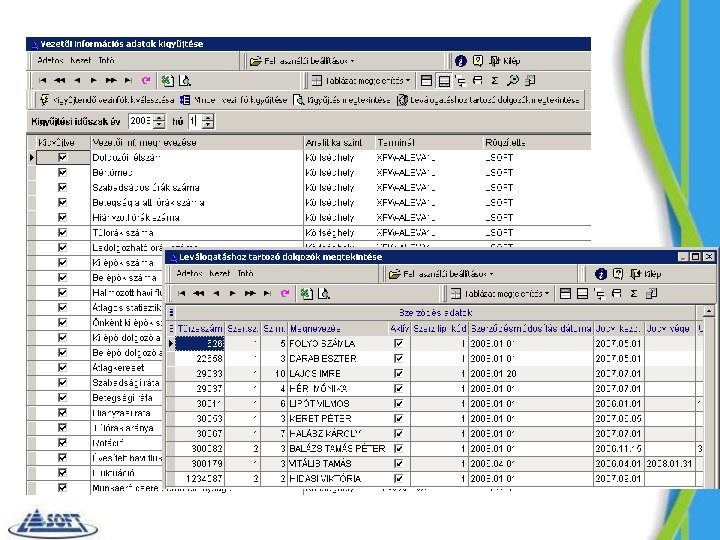Toggle Kigyűjtve checkbox for Átlagkereset row
The height and width of the screenshot is (540, 720).
coord(62,368)
